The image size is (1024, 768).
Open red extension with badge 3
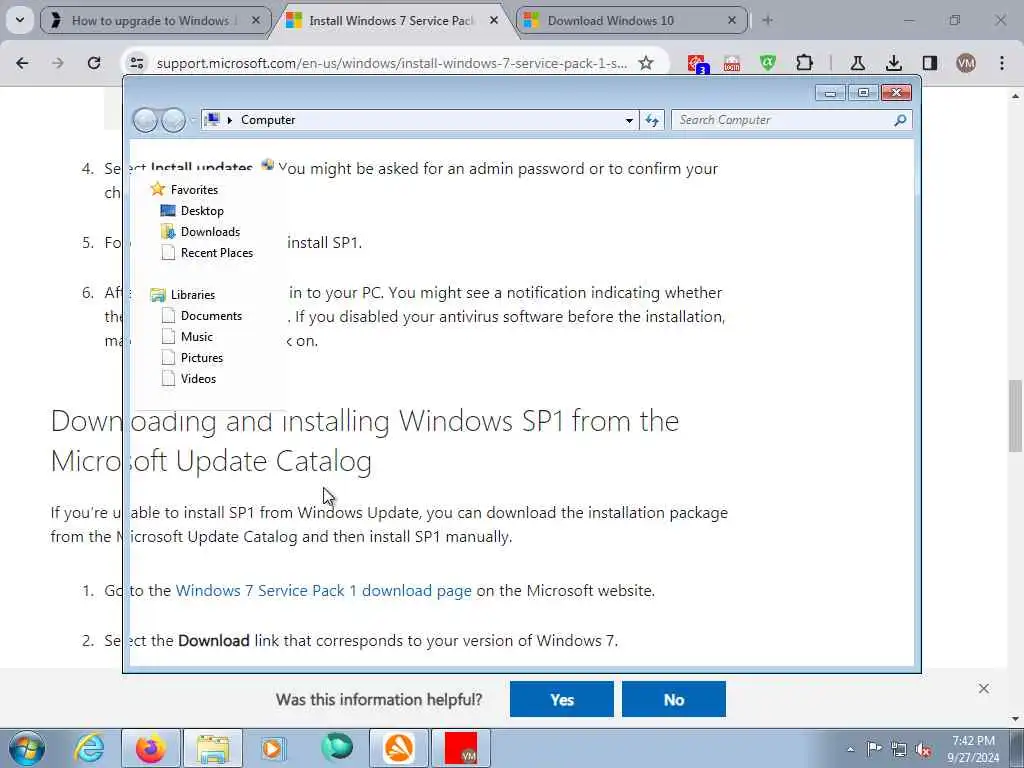(x=697, y=63)
